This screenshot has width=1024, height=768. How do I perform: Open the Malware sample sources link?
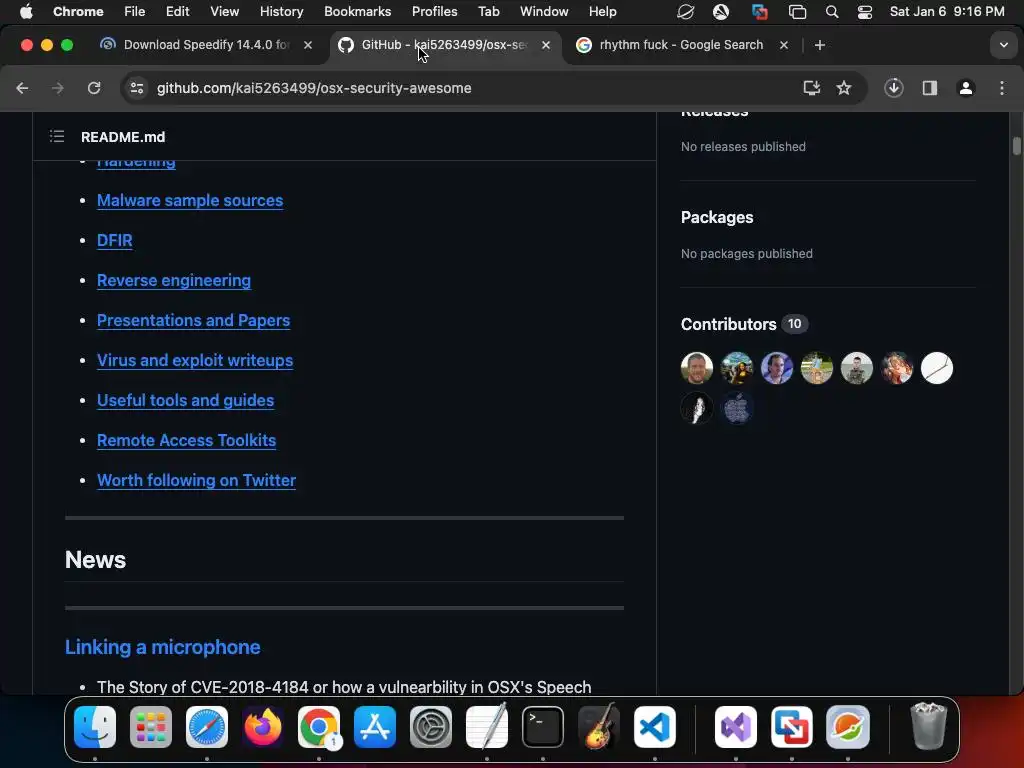coord(190,200)
